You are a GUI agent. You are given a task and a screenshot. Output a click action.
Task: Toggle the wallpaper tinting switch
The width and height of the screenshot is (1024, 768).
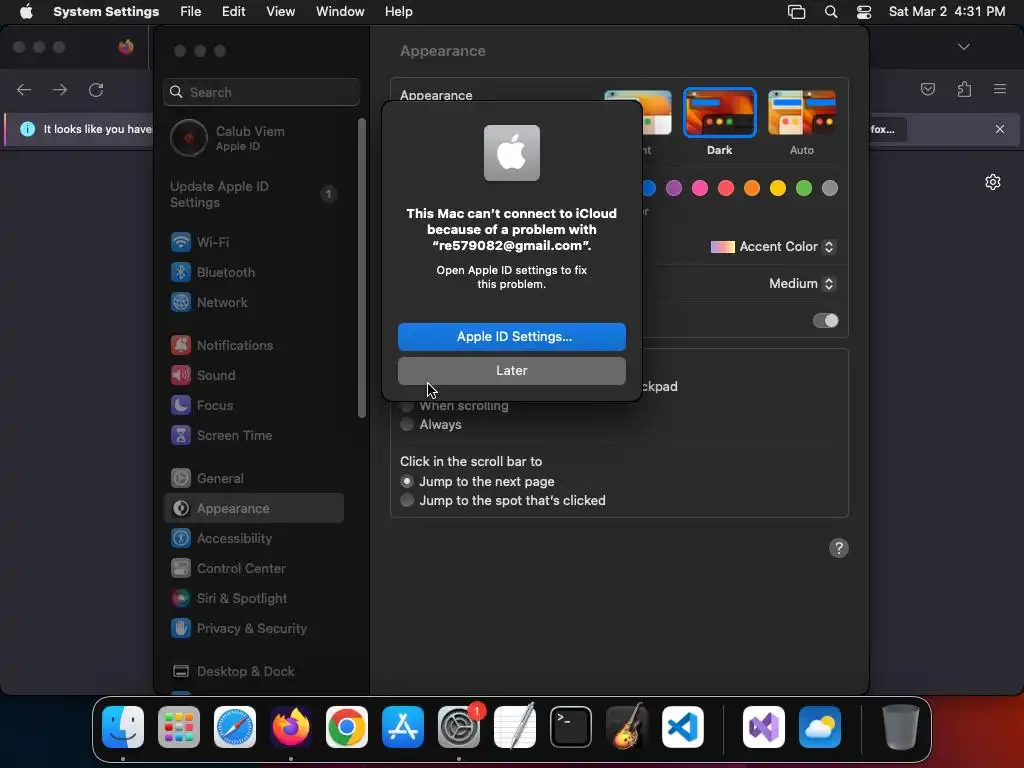coord(825,321)
